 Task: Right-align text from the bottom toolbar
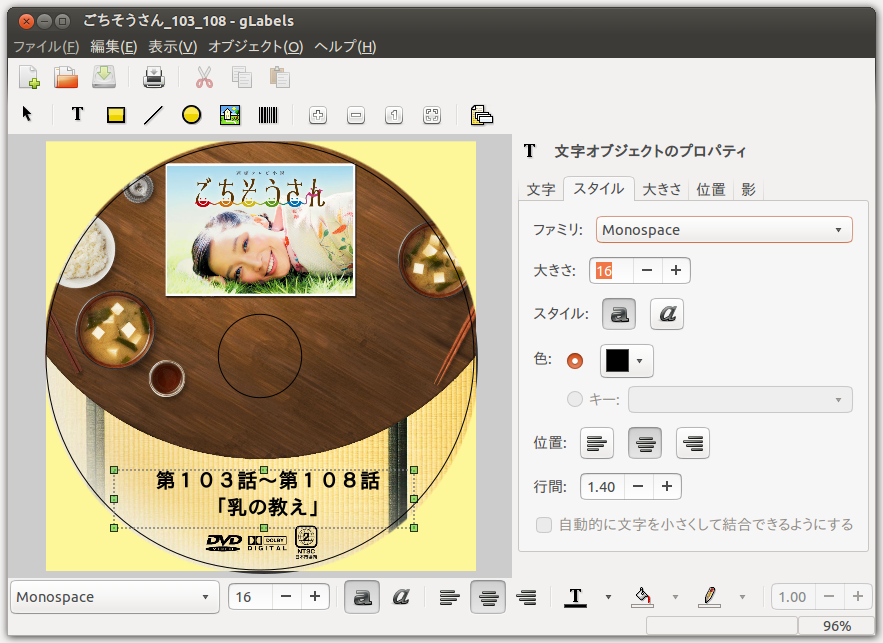point(527,597)
